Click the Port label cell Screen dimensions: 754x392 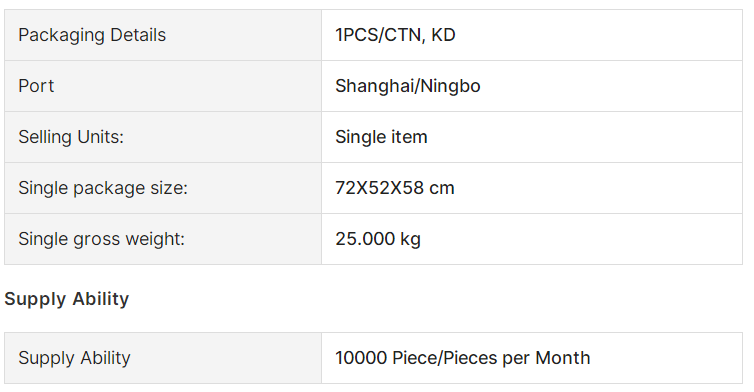[x=163, y=86]
